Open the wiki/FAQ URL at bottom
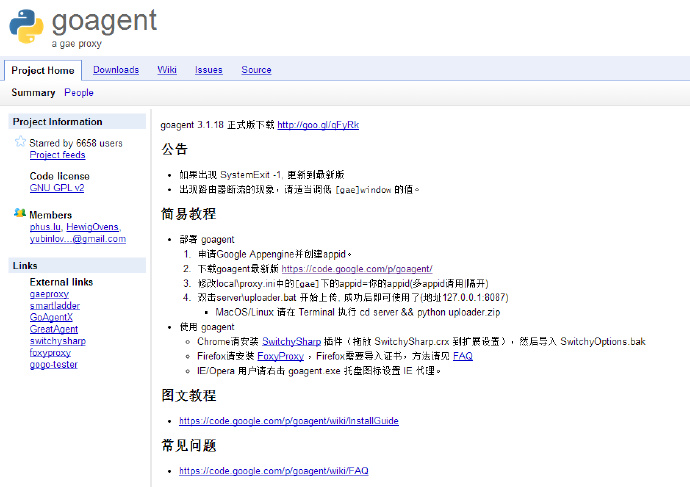This screenshot has width=690, height=487. tap(274, 471)
